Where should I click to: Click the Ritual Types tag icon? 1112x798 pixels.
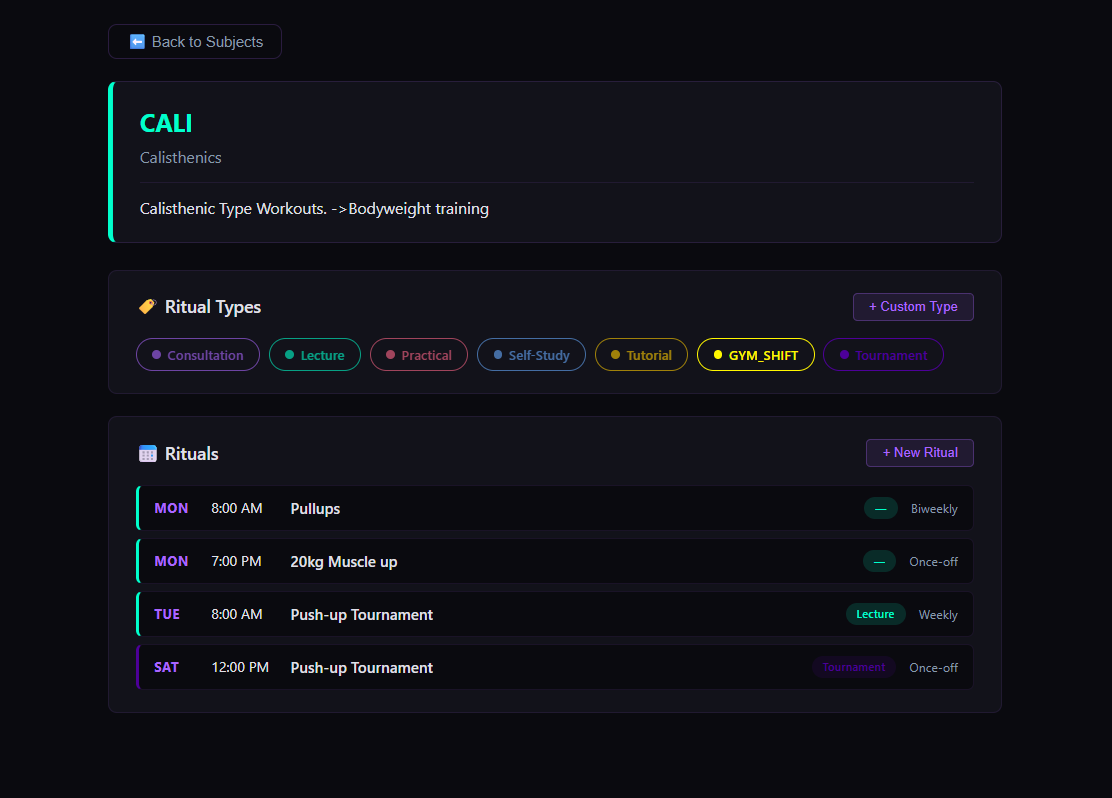tap(148, 306)
